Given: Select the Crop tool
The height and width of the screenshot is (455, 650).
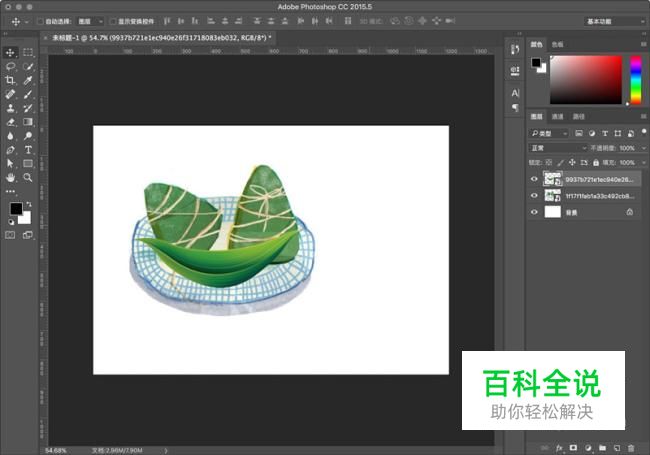Looking at the screenshot, I should coord(10,80).
